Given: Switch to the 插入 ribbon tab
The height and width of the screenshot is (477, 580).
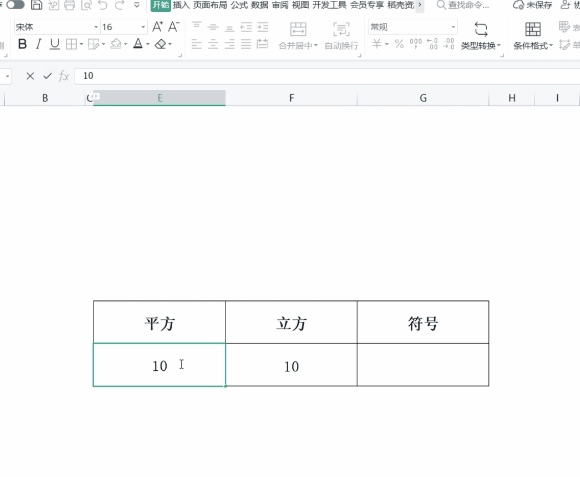Looking at the screenshot, I should coord(181,5).
